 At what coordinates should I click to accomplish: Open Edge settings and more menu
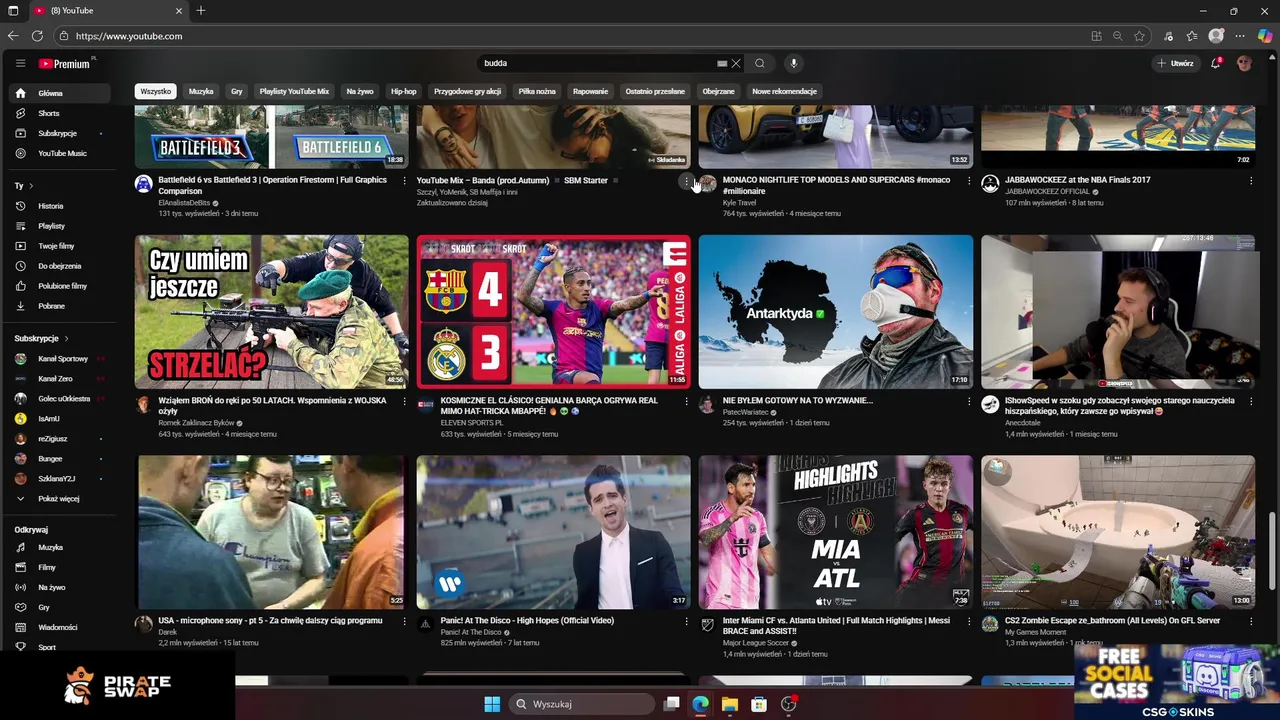[x=1240, y=36]
